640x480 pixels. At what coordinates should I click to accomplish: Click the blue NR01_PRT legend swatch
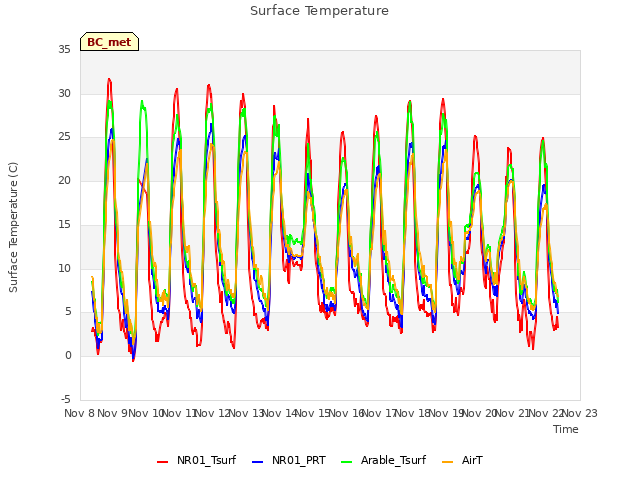tap(258, 462)
